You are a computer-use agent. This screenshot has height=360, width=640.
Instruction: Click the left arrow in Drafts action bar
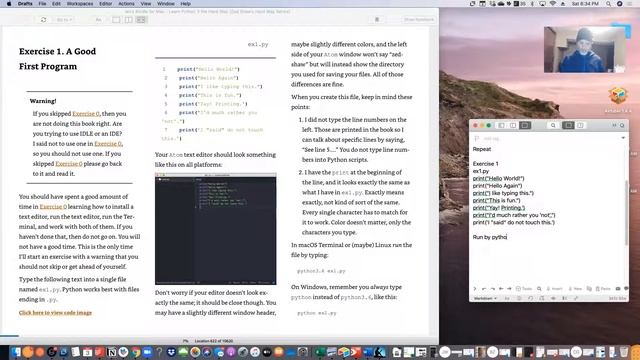click(x=501, y=289)
